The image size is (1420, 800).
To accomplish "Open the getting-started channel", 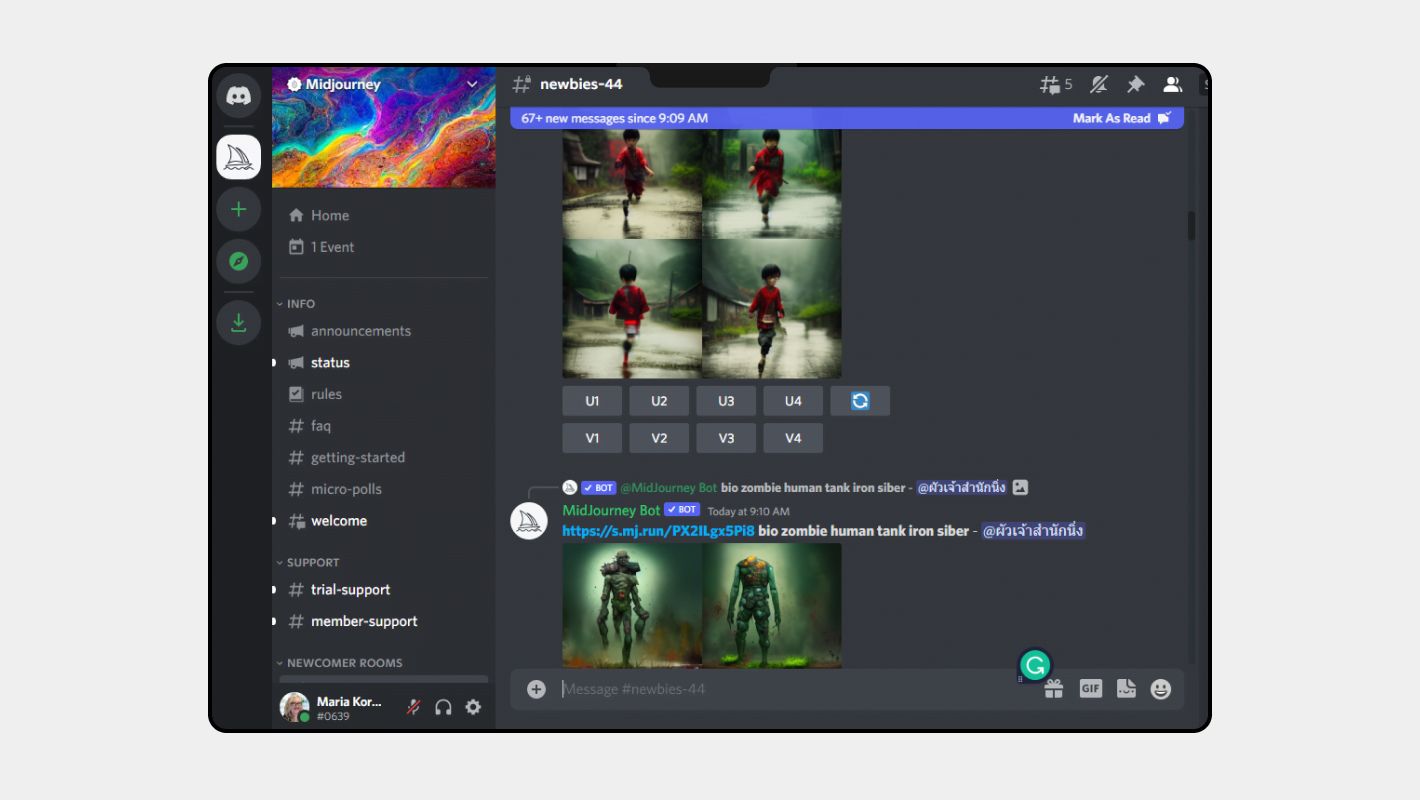I will pyautogui.click(x=357, y=458).
